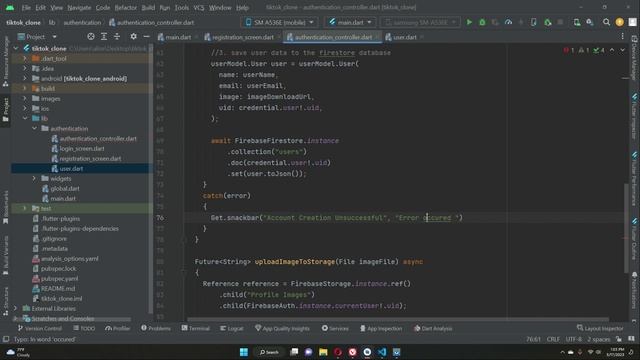Image resolution: width=640 pixels, height=360 pixels.
Task: Expand the test folder
Action: (25, 209)
